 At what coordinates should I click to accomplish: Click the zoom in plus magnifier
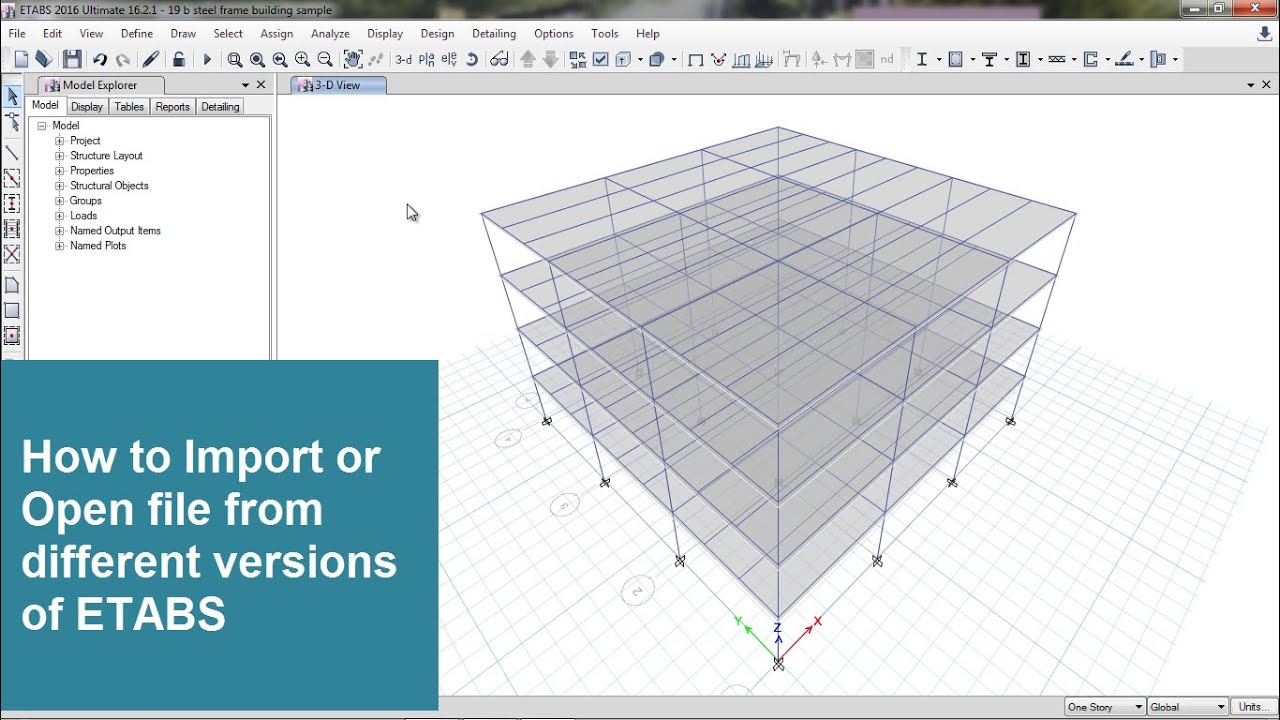302,60
